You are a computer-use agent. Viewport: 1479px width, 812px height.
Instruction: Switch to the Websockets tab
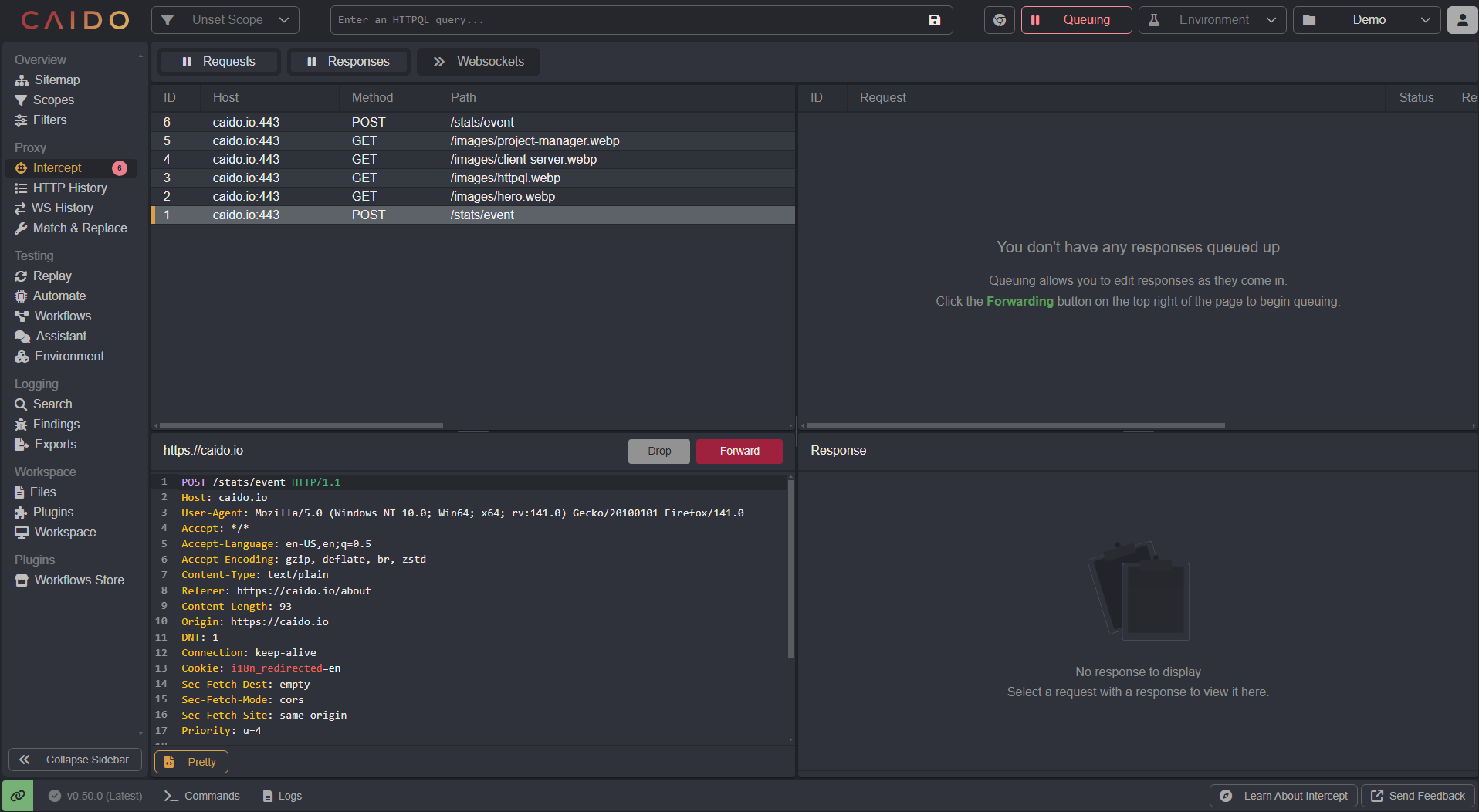click(477, 61)
